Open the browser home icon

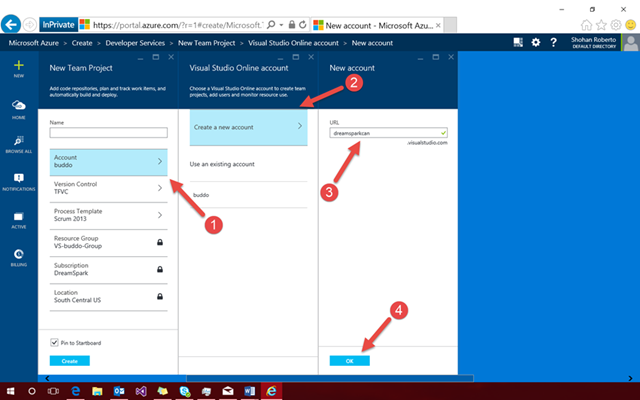(x=586, y=25)
